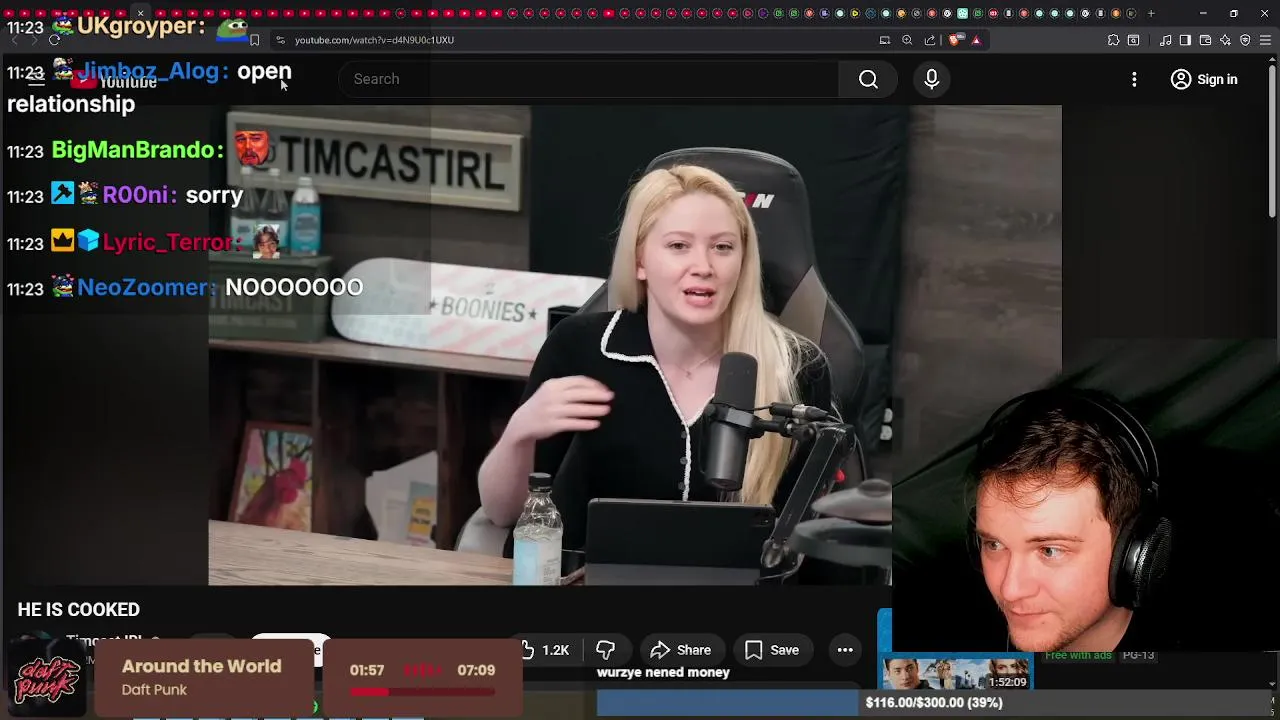The image size is (1280, 720).
Task: Open Brave Rewards triangle icon
Action: pyautogui.click(x=976, y=40)
